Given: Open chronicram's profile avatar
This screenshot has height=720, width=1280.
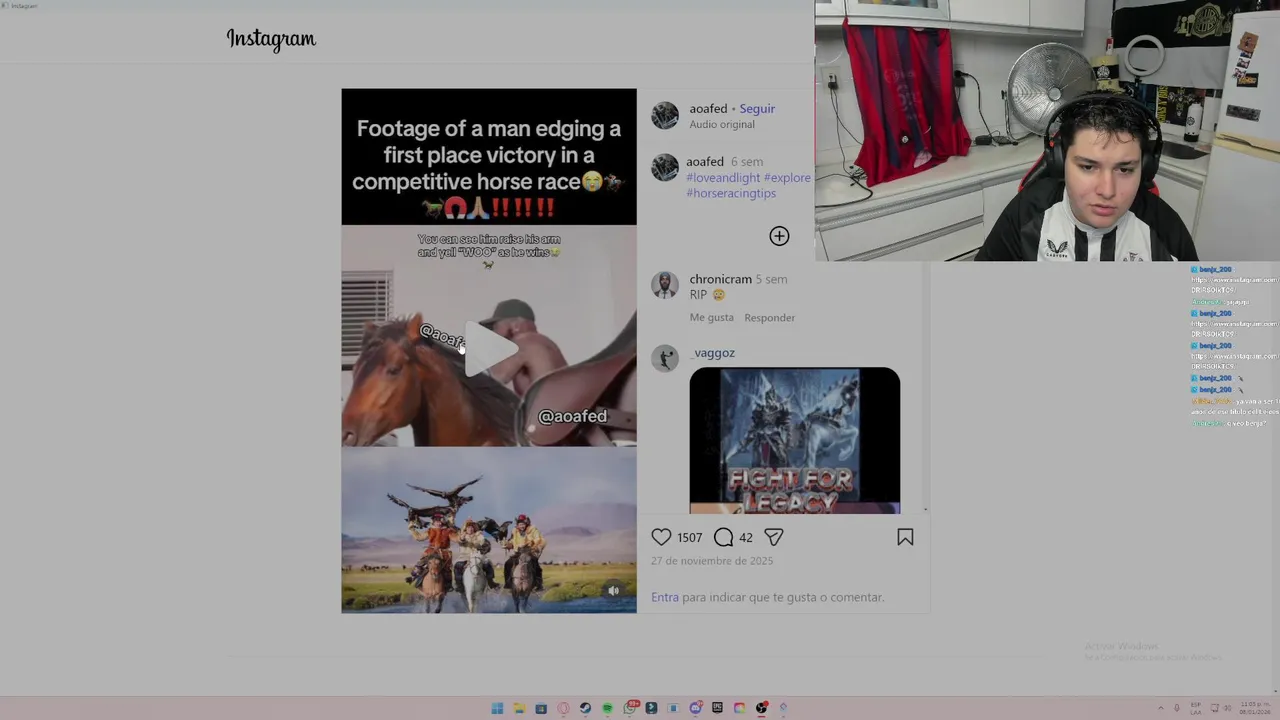Looking at the screenshot, I should click(x=665, y=285).
